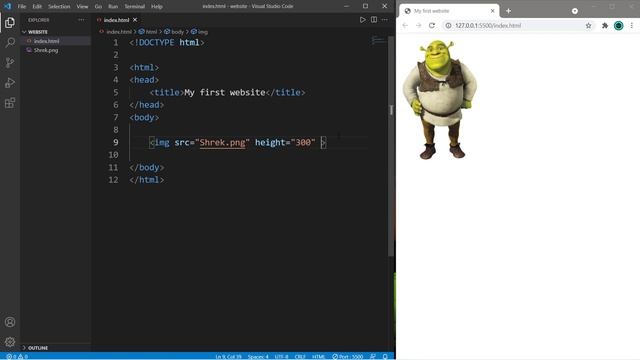Open a new browser tab
This screenshot has height=360, width=640.
(x=509, y=11)
